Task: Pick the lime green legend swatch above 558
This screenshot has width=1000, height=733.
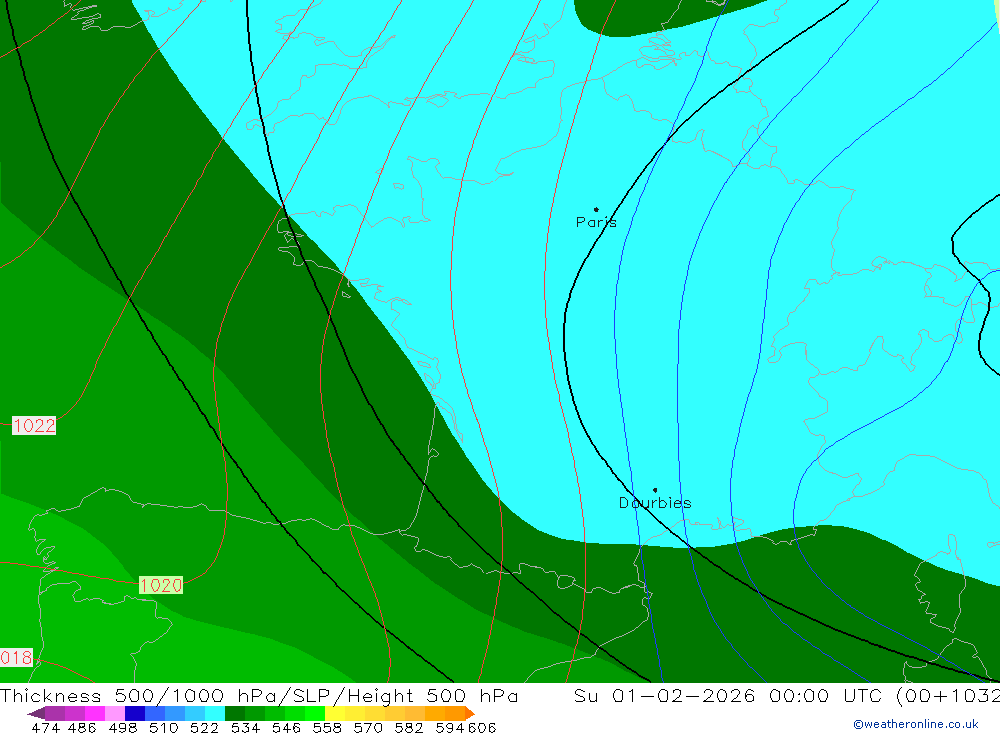Action: 315,713
